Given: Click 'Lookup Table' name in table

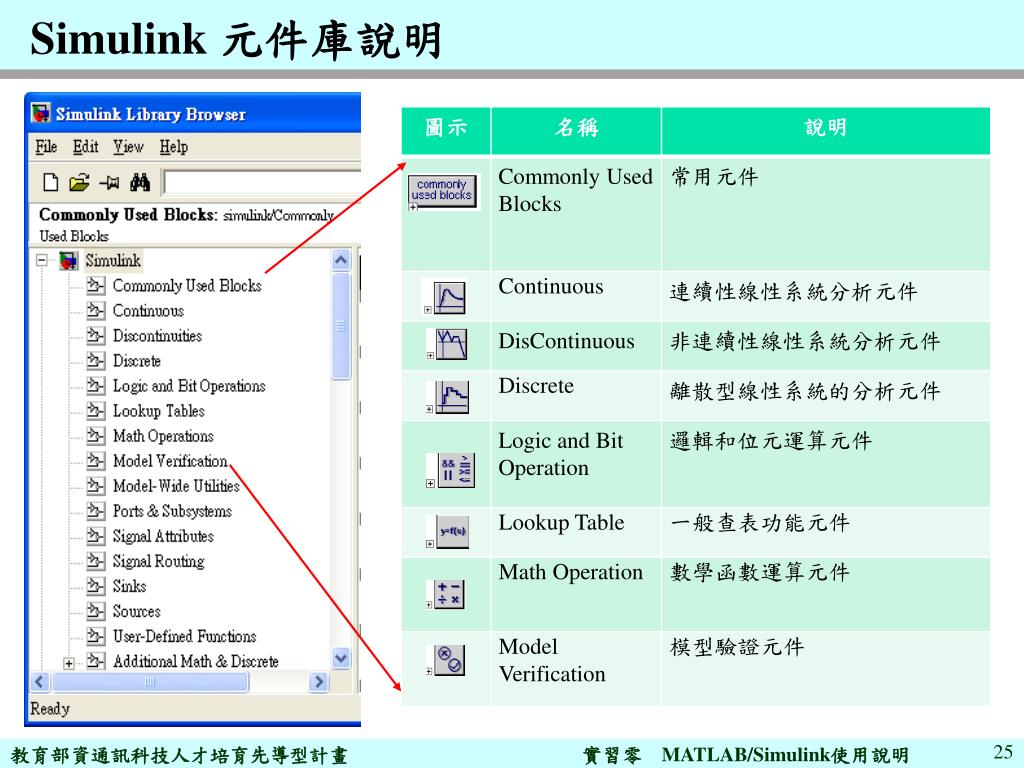Looking at the screenshot, I should coord(561,522).
